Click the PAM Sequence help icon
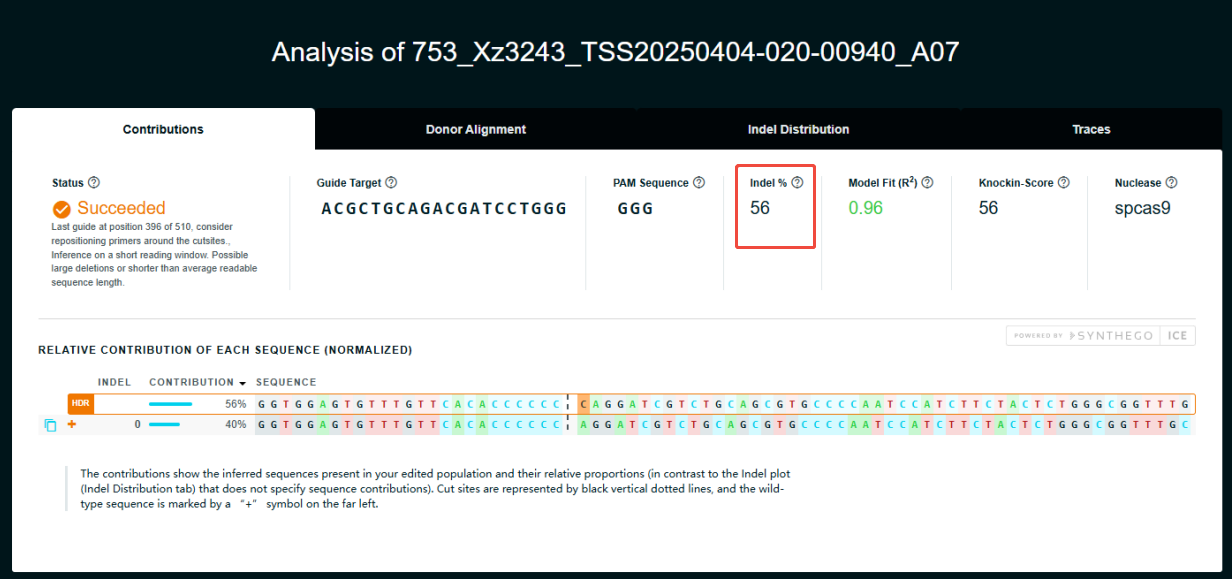Viewport: 1232px width, 579px height. pos(699,182)
